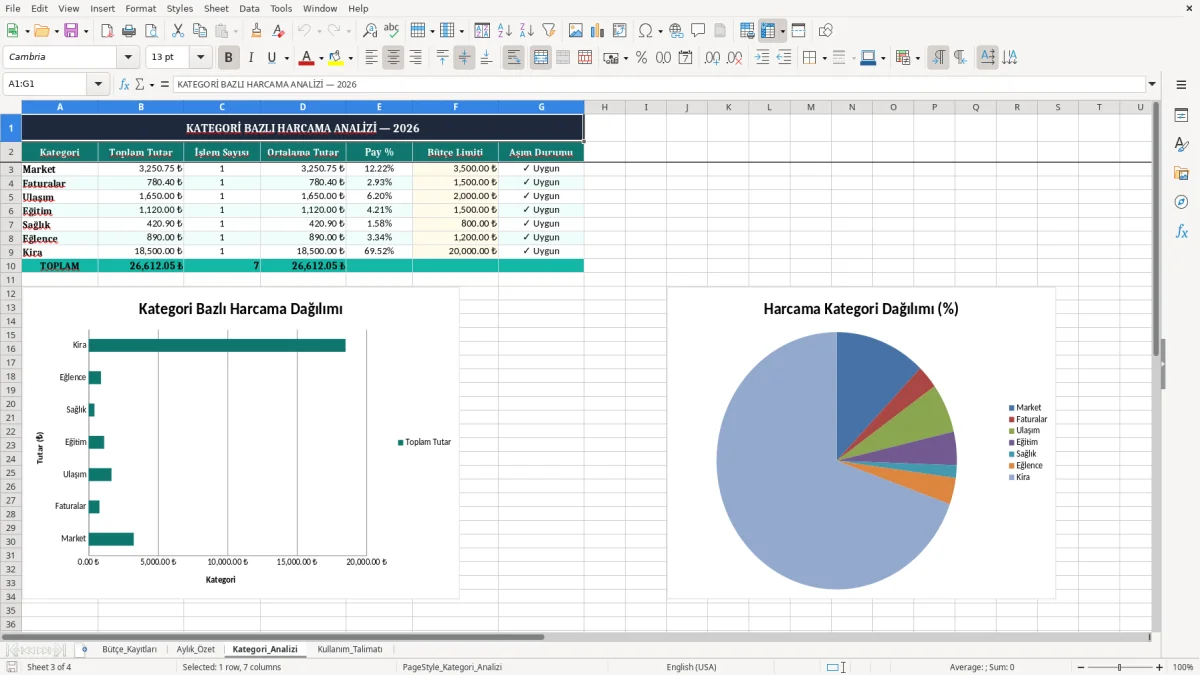Open Find & Replace tool
Image resolution: width=1200 pixels, height=675 pixels.
[x=370, y=31]
